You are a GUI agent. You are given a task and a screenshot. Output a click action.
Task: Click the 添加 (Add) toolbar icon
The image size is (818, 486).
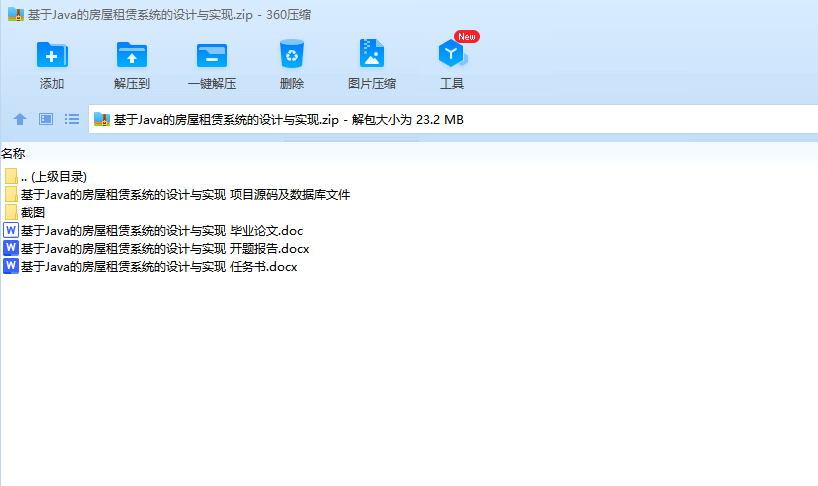pos(52,55)
